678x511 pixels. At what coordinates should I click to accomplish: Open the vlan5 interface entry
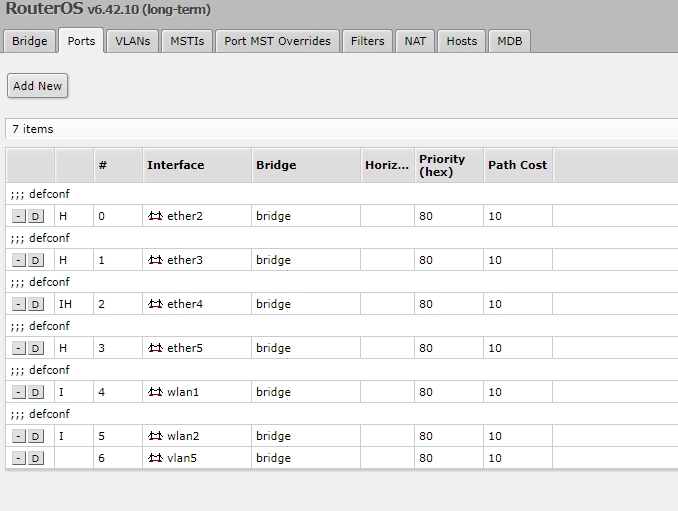click(182, 458)
